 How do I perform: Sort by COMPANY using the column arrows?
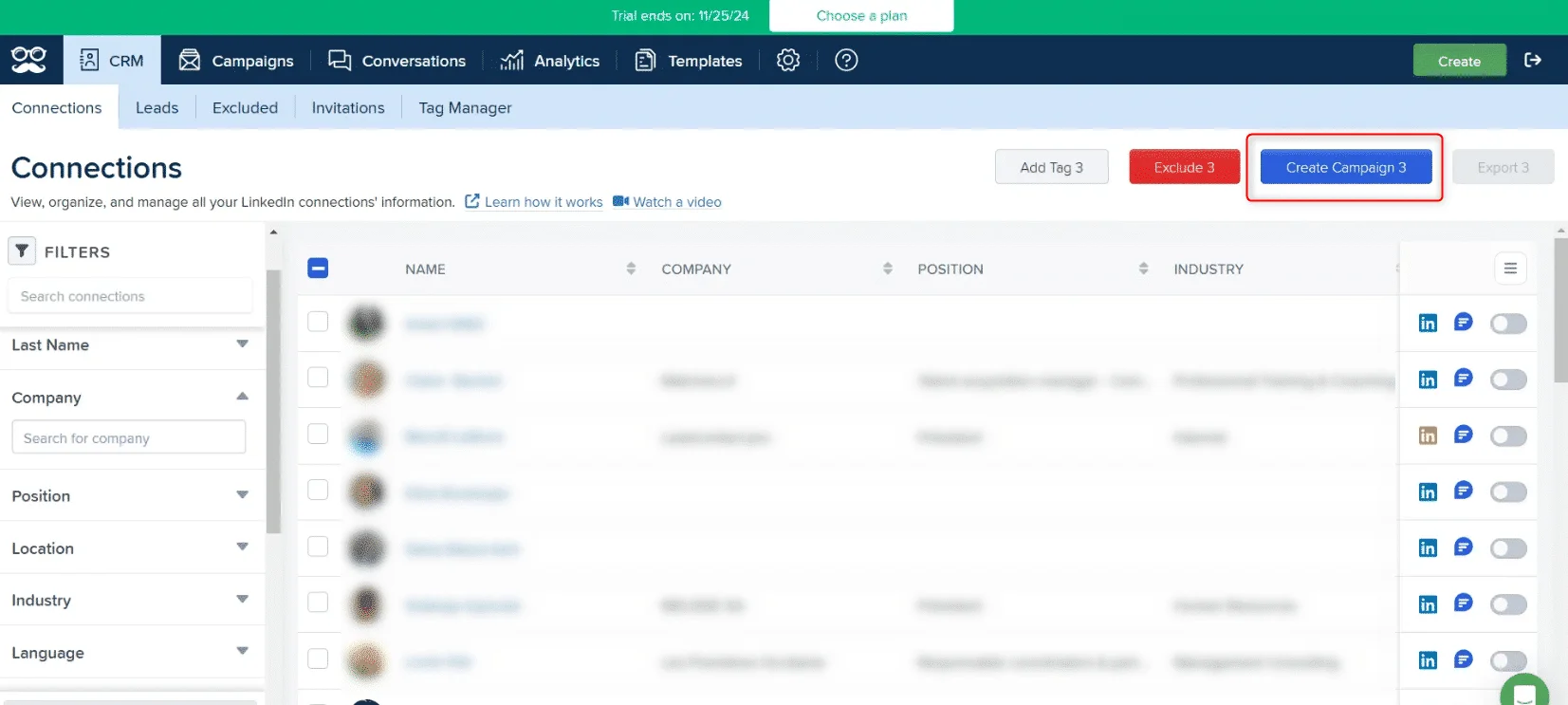[x=888, y=269]
